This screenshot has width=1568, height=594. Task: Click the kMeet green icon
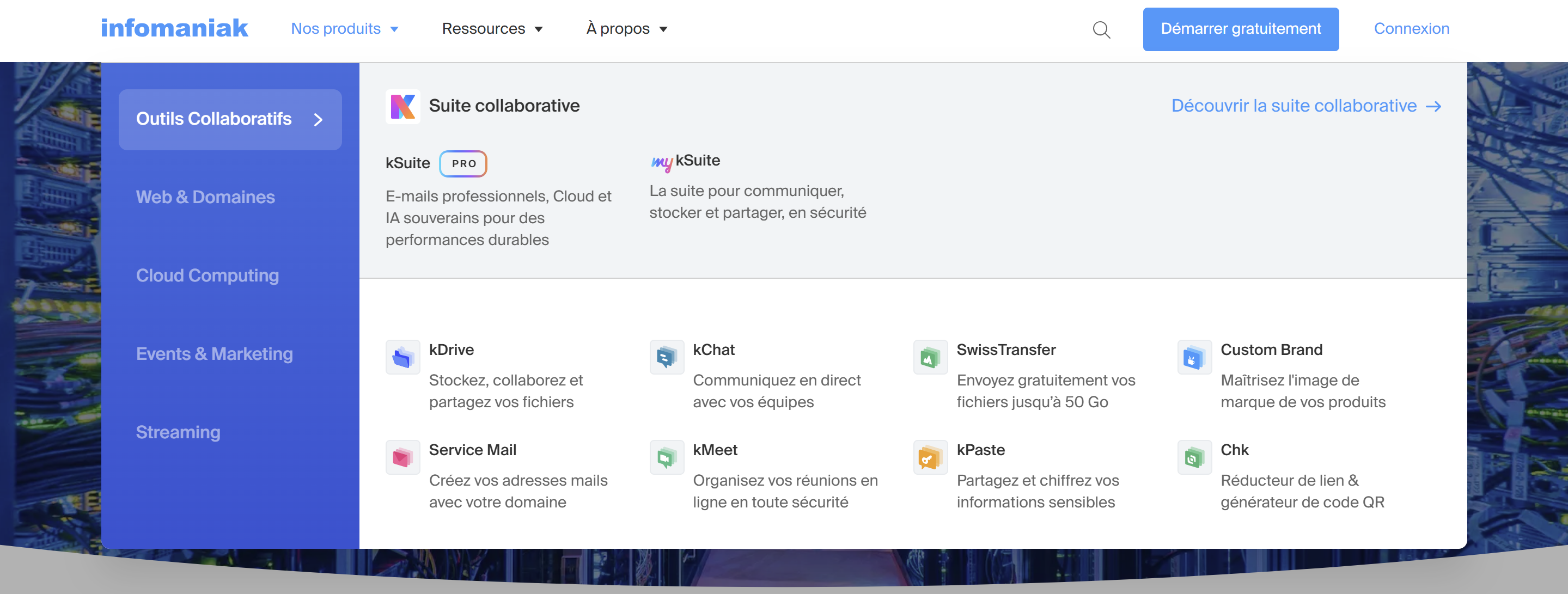pos(667,457)
